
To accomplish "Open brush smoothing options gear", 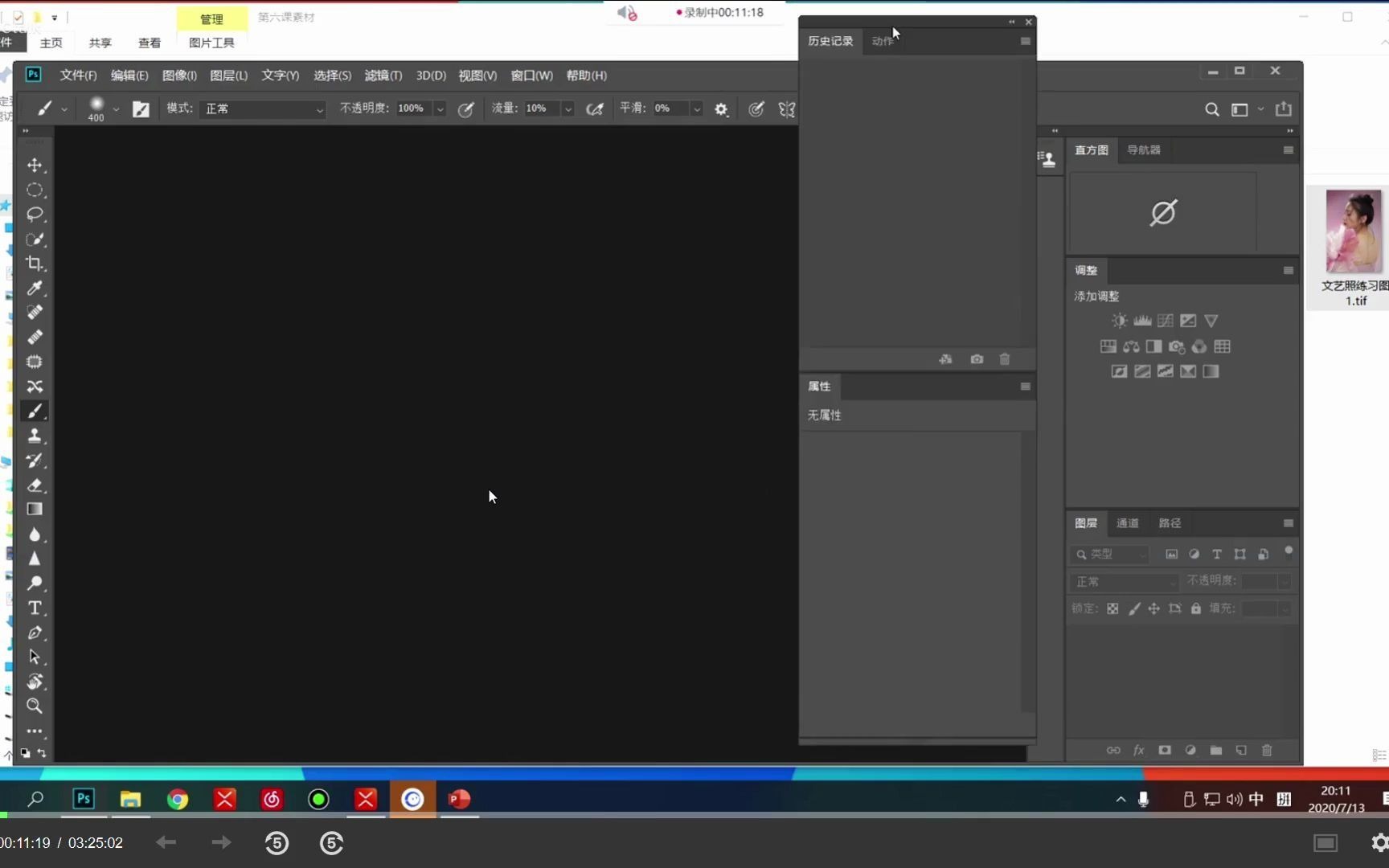I will (x=721, y=109).
